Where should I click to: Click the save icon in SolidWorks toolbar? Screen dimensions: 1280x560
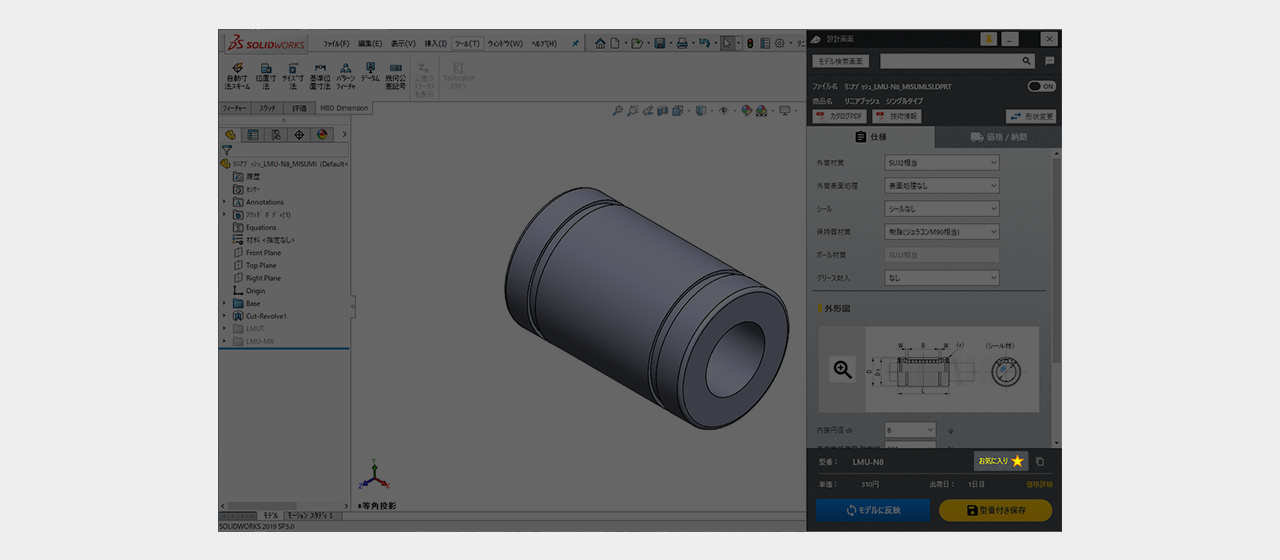pos(660,43)
